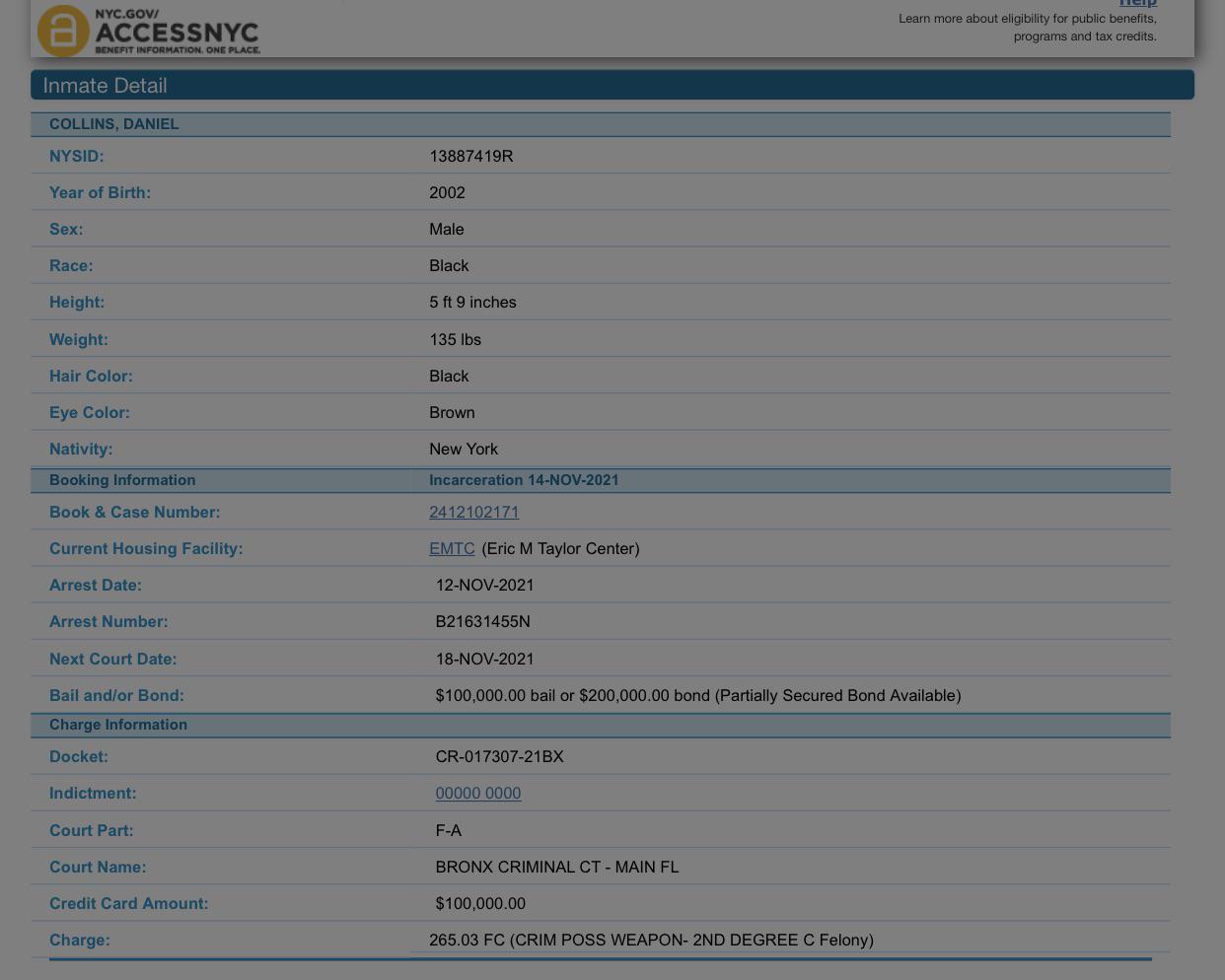The image size is (1225, 980).
Task: Select Race value Black
Action: click(449, 265)
